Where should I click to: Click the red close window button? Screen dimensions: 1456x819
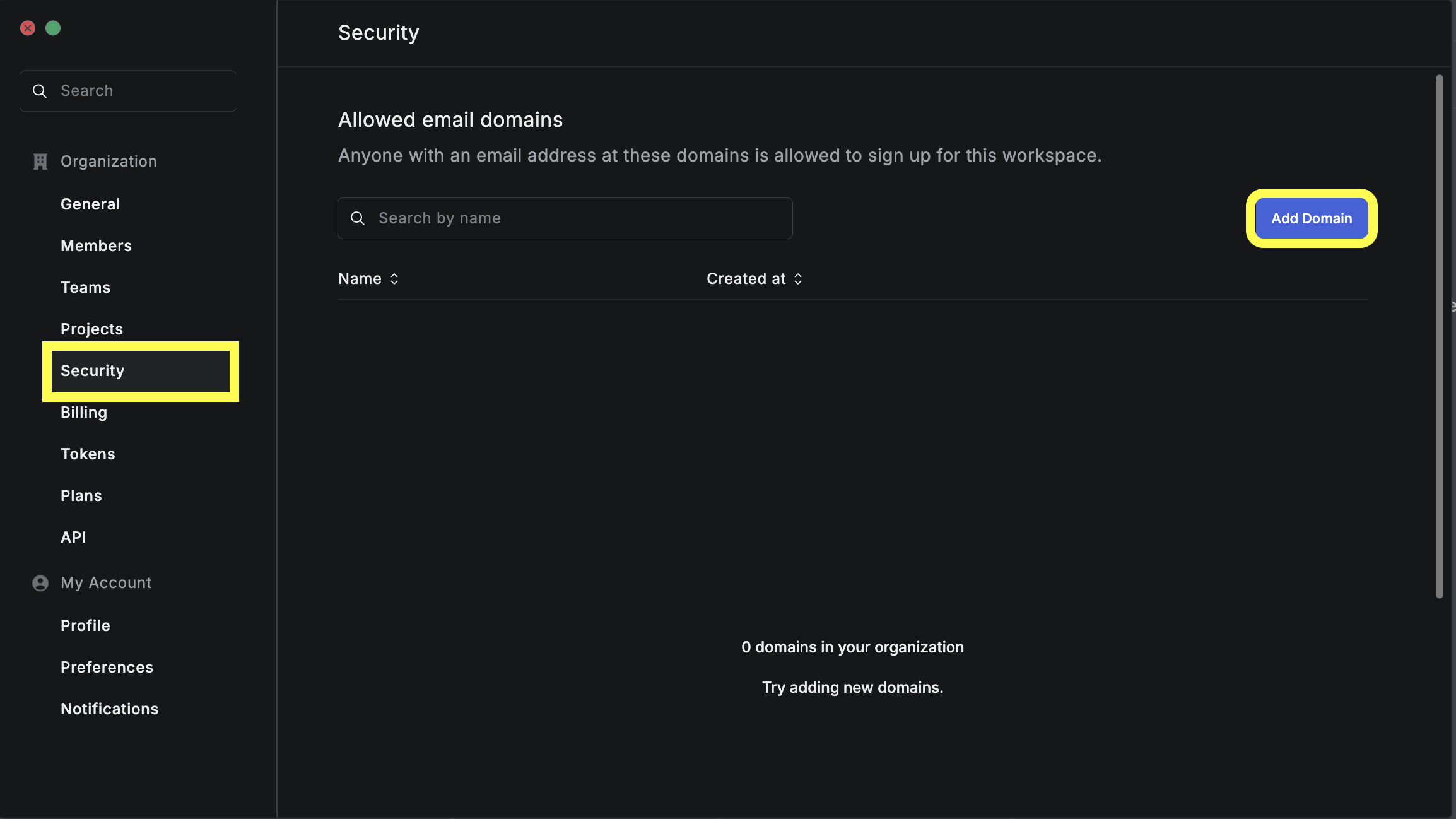pos(28,28)
